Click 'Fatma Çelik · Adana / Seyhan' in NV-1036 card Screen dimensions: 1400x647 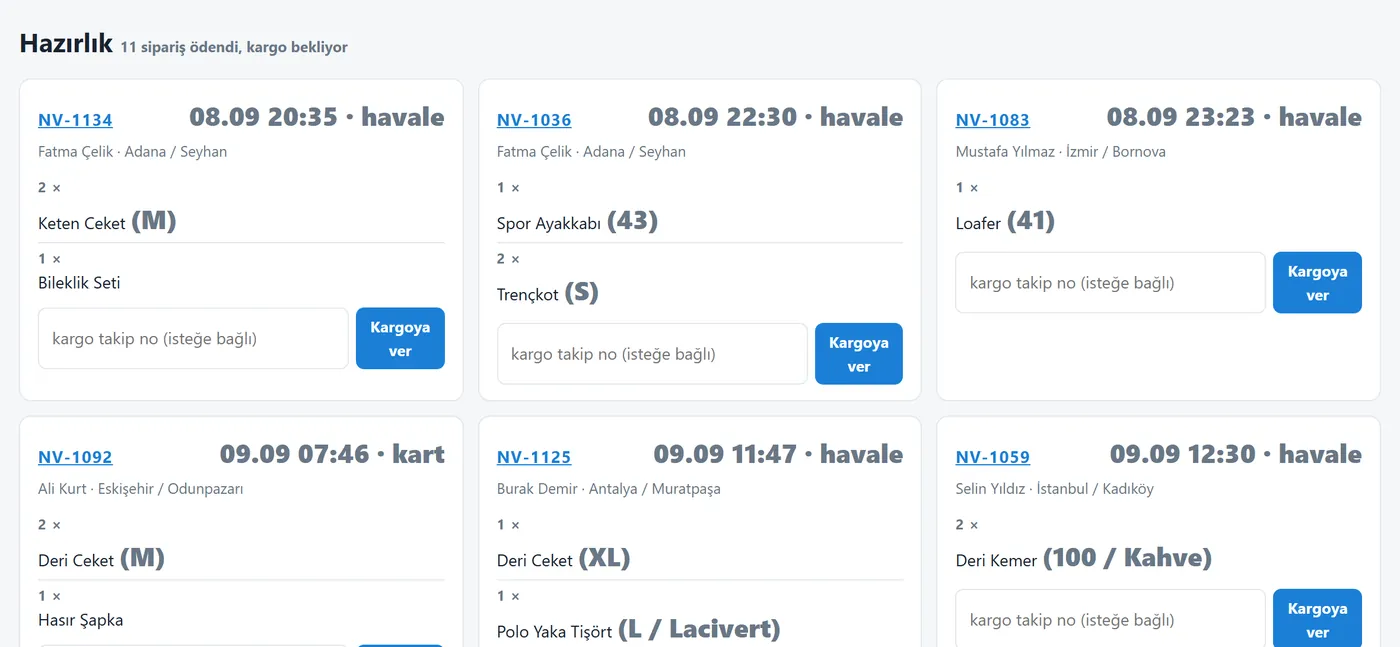click(x=591, y=152)
